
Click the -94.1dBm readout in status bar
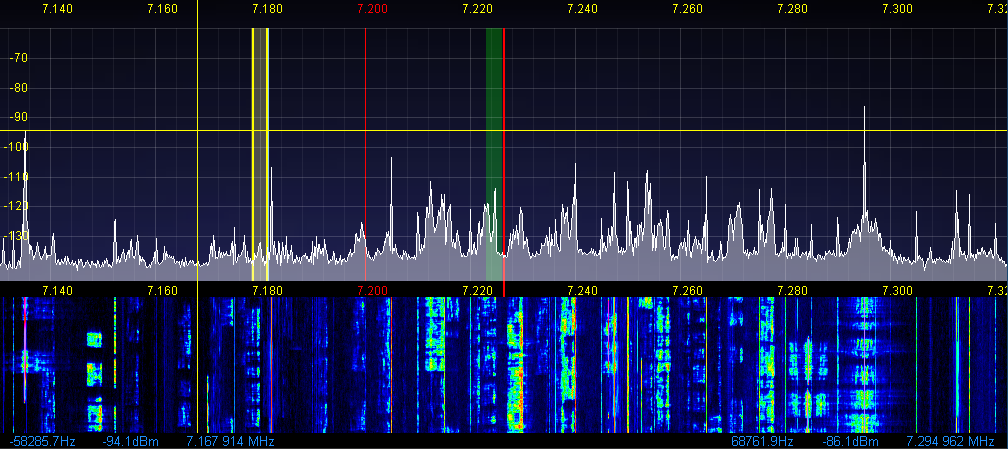[x=126, y=441]
